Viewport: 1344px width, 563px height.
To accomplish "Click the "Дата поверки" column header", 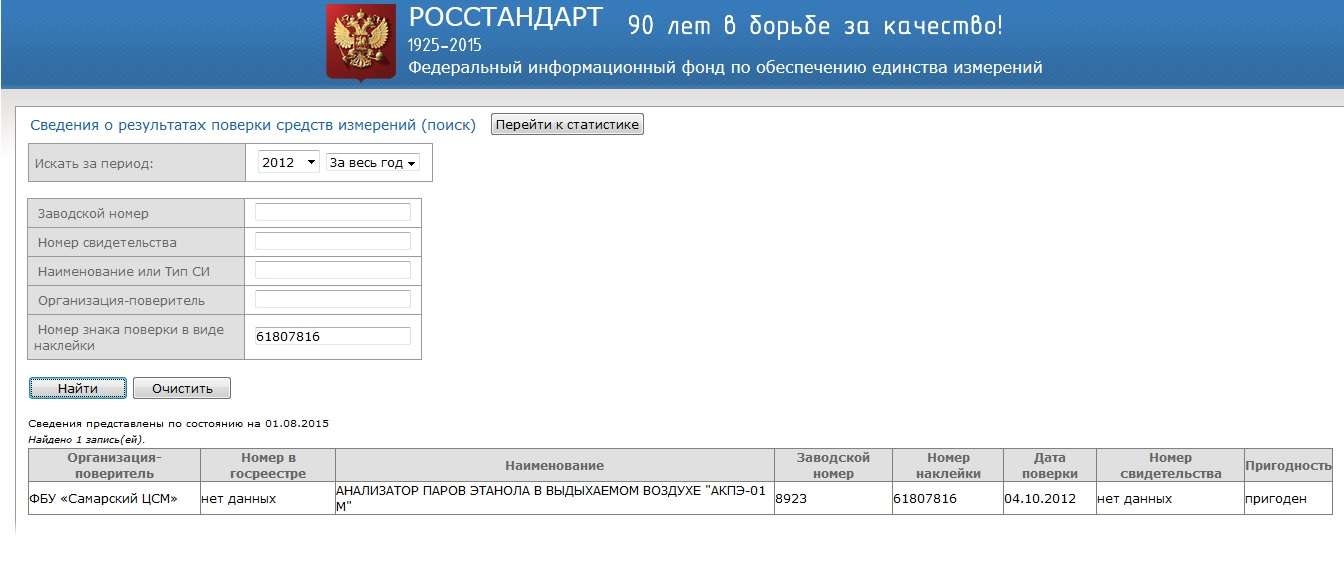I will click(x=1049, y=466).
